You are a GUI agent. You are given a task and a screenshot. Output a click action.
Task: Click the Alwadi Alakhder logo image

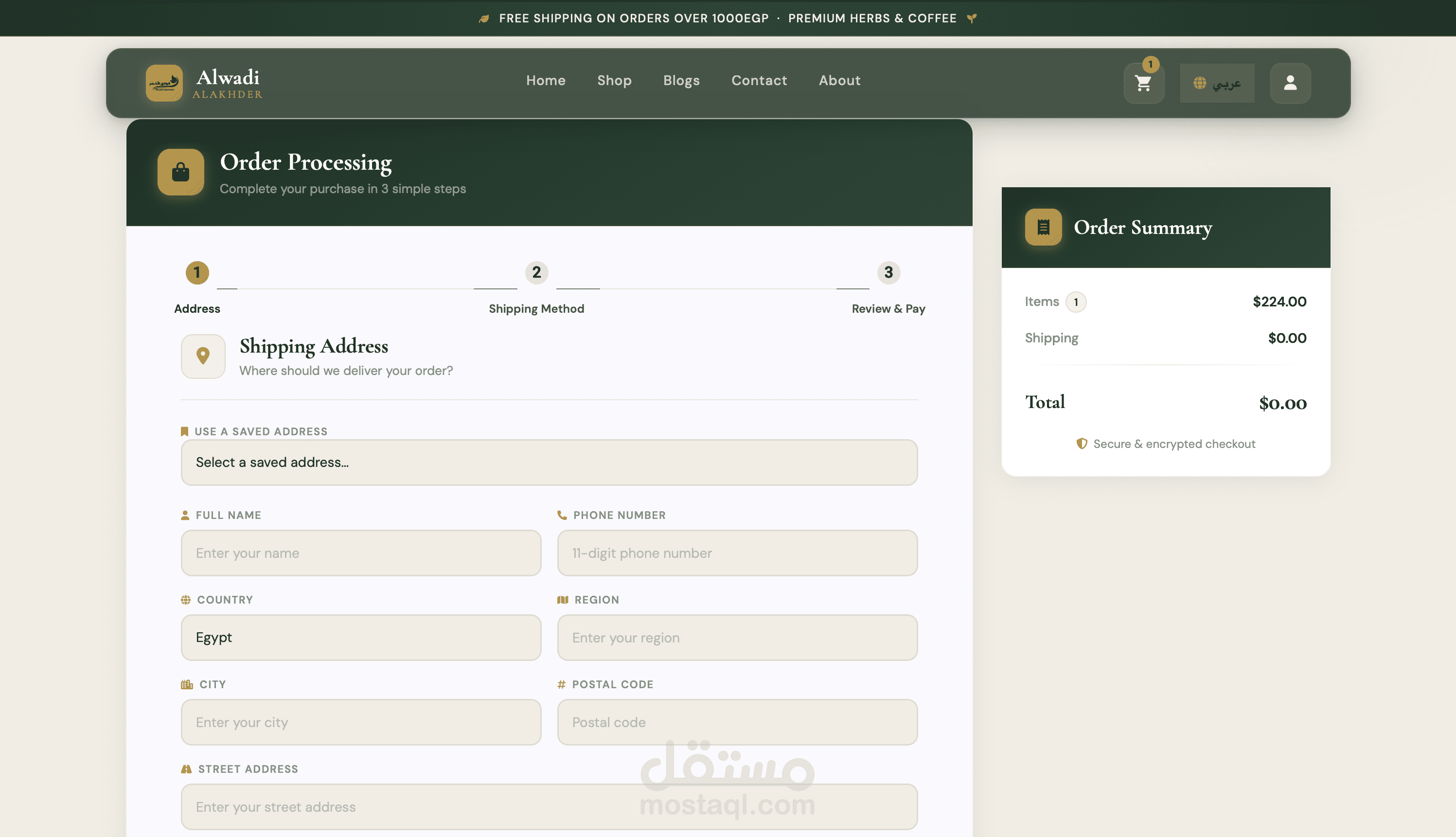coord(164,83)
